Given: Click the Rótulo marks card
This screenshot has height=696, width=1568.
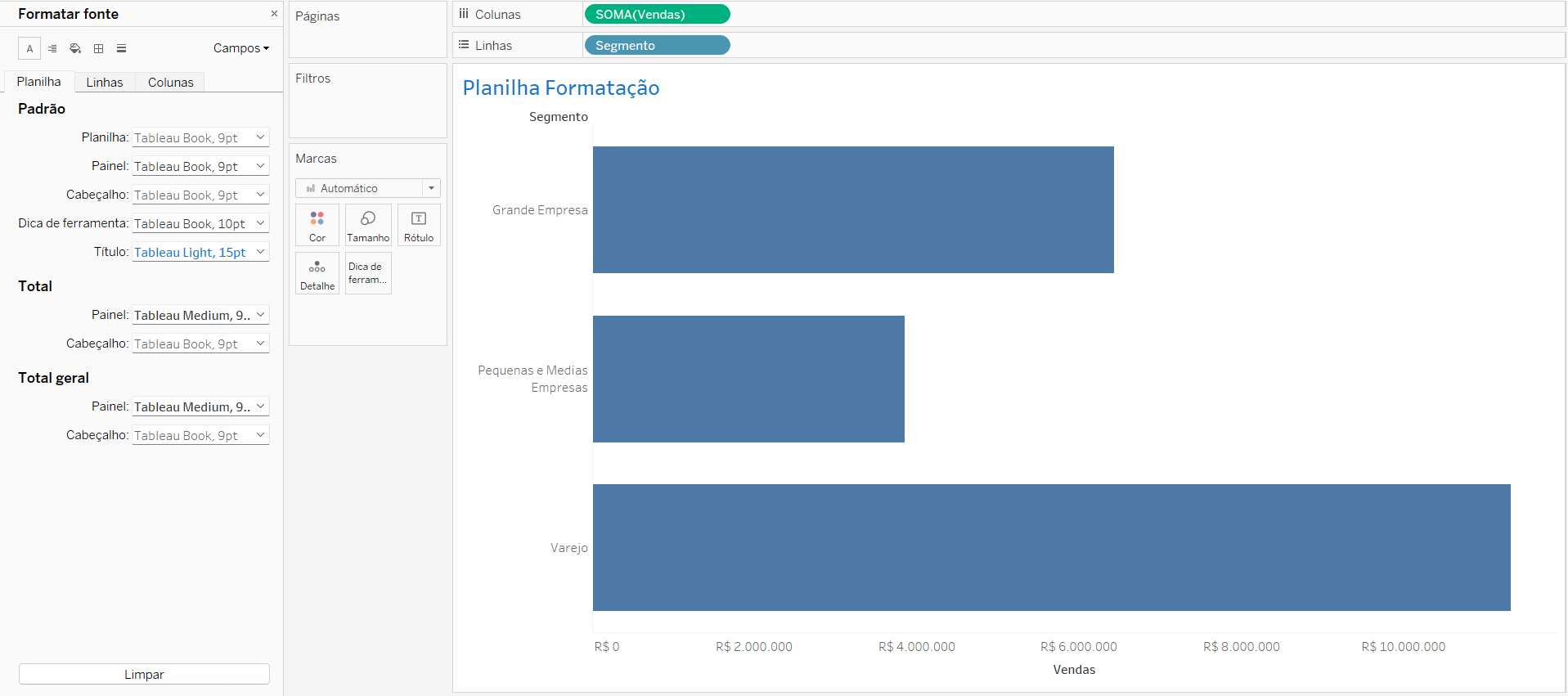Looking at the screenshot, I should [x=419, y=225].
